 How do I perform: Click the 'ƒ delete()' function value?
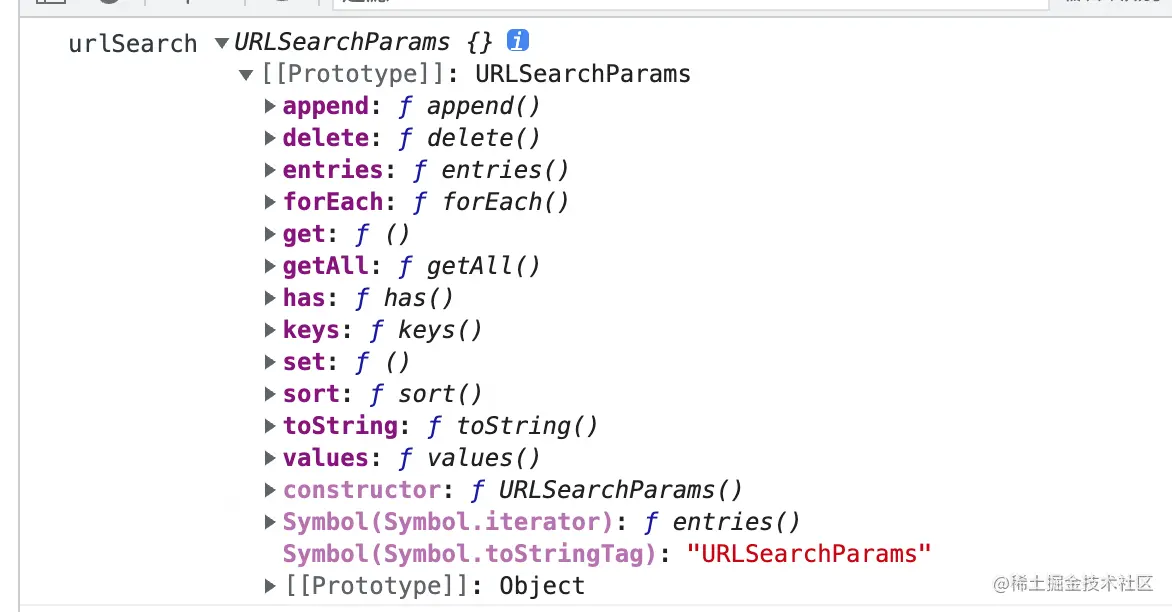pyautogui.click(x=469, y=138)
